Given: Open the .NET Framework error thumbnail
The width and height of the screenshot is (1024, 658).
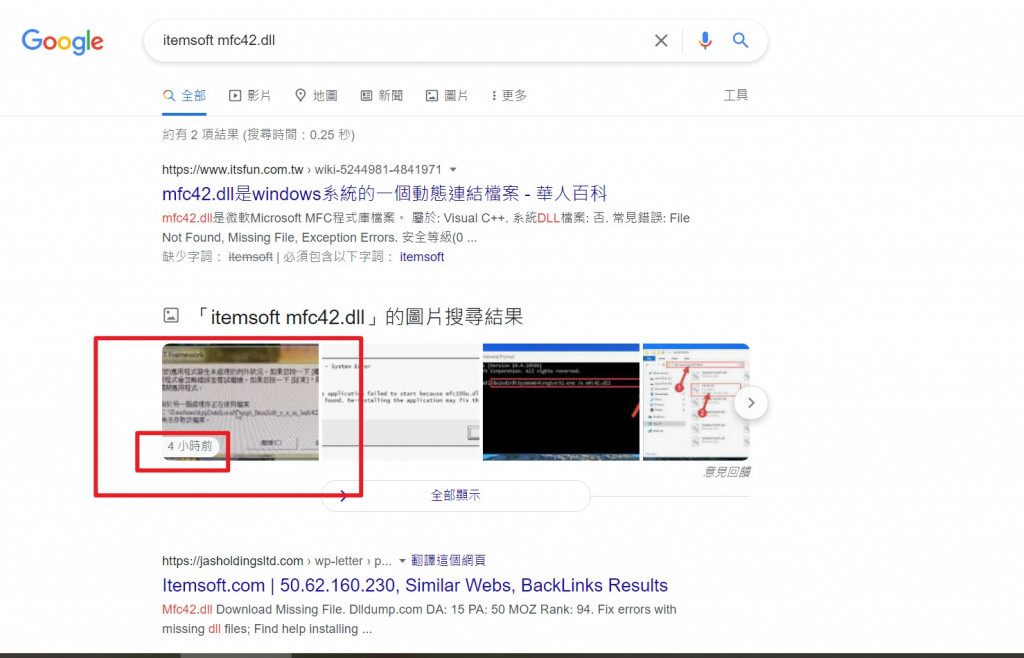Looking at the screenshot, I should [240, 402].
